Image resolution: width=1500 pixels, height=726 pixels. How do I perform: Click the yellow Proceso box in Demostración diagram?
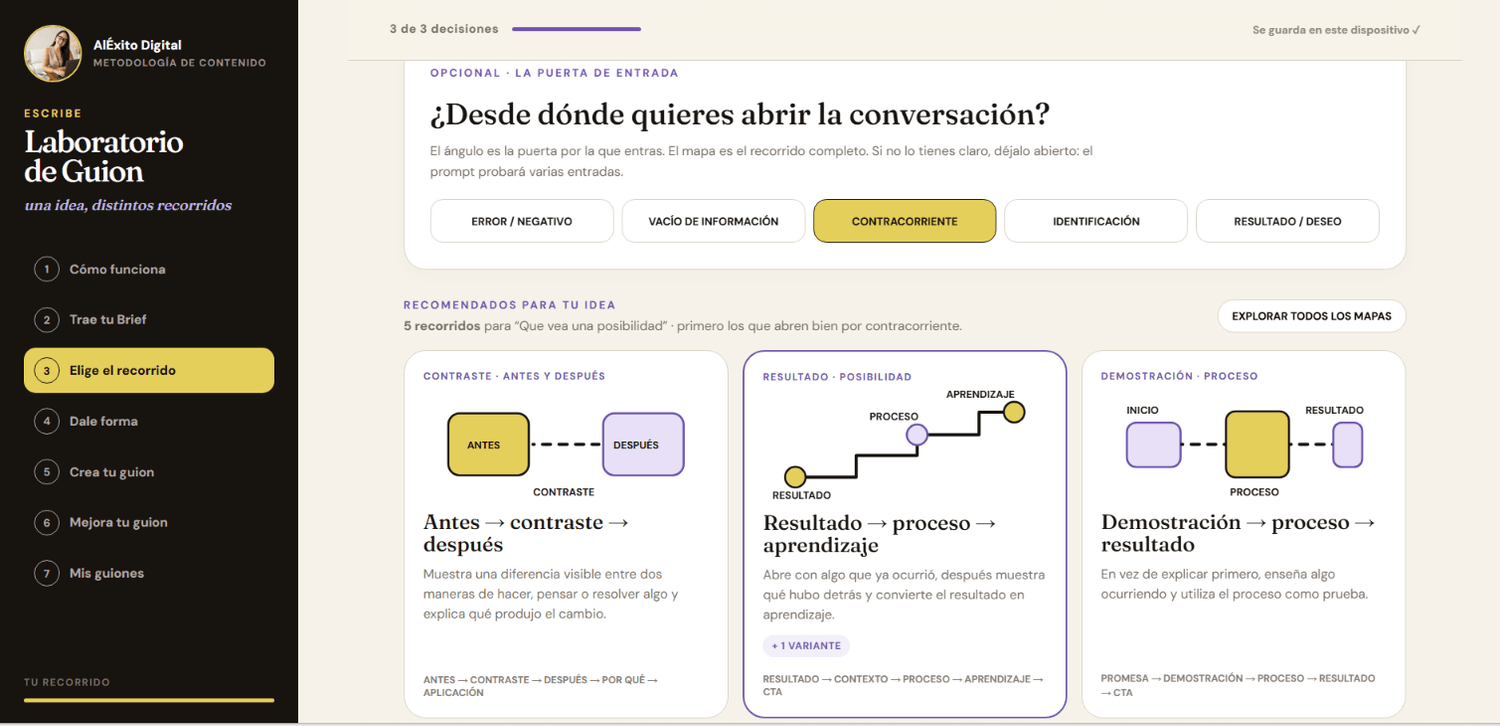(1257, 444)
